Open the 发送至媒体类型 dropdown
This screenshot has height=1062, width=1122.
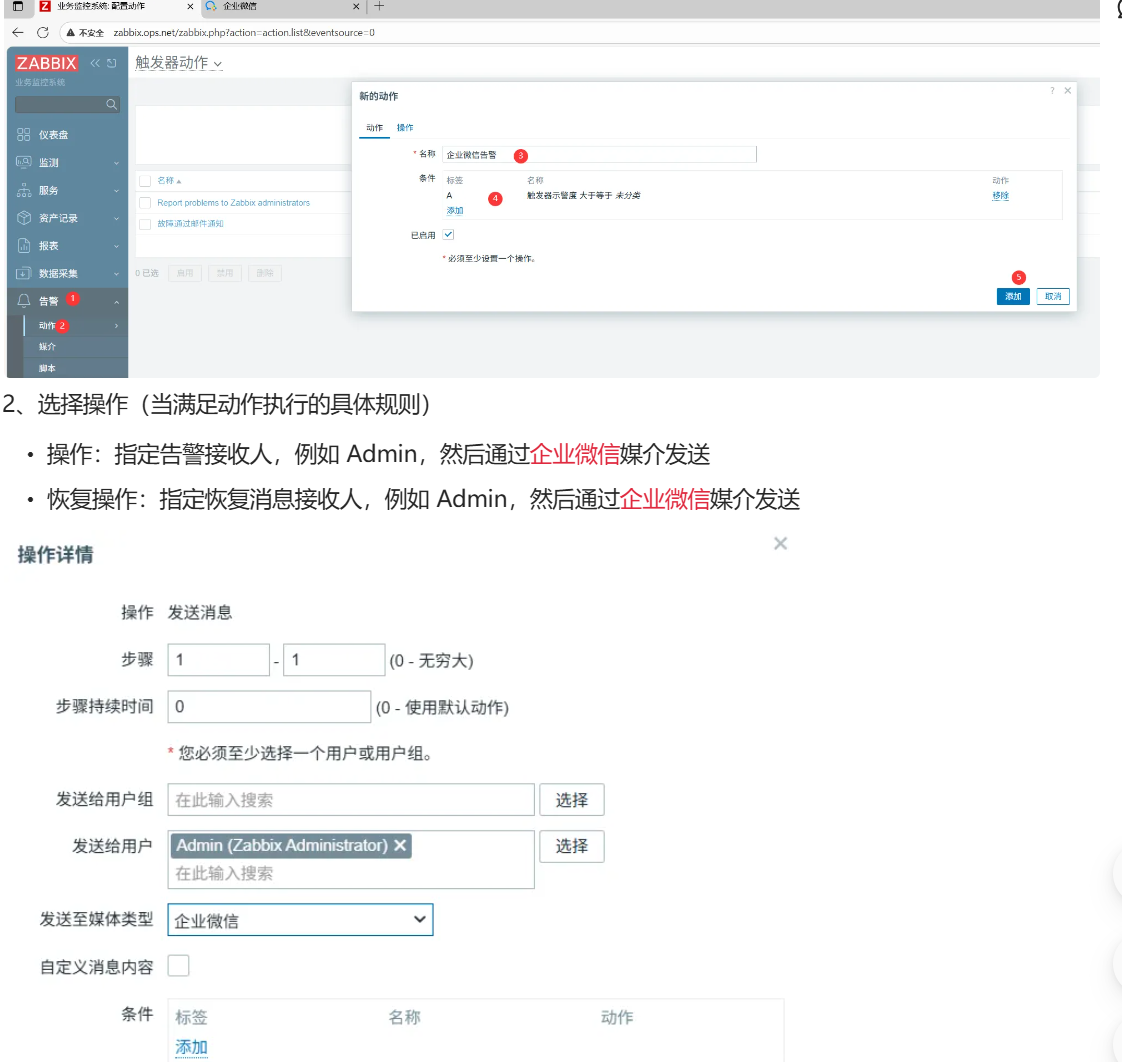(x=300, y=920)
